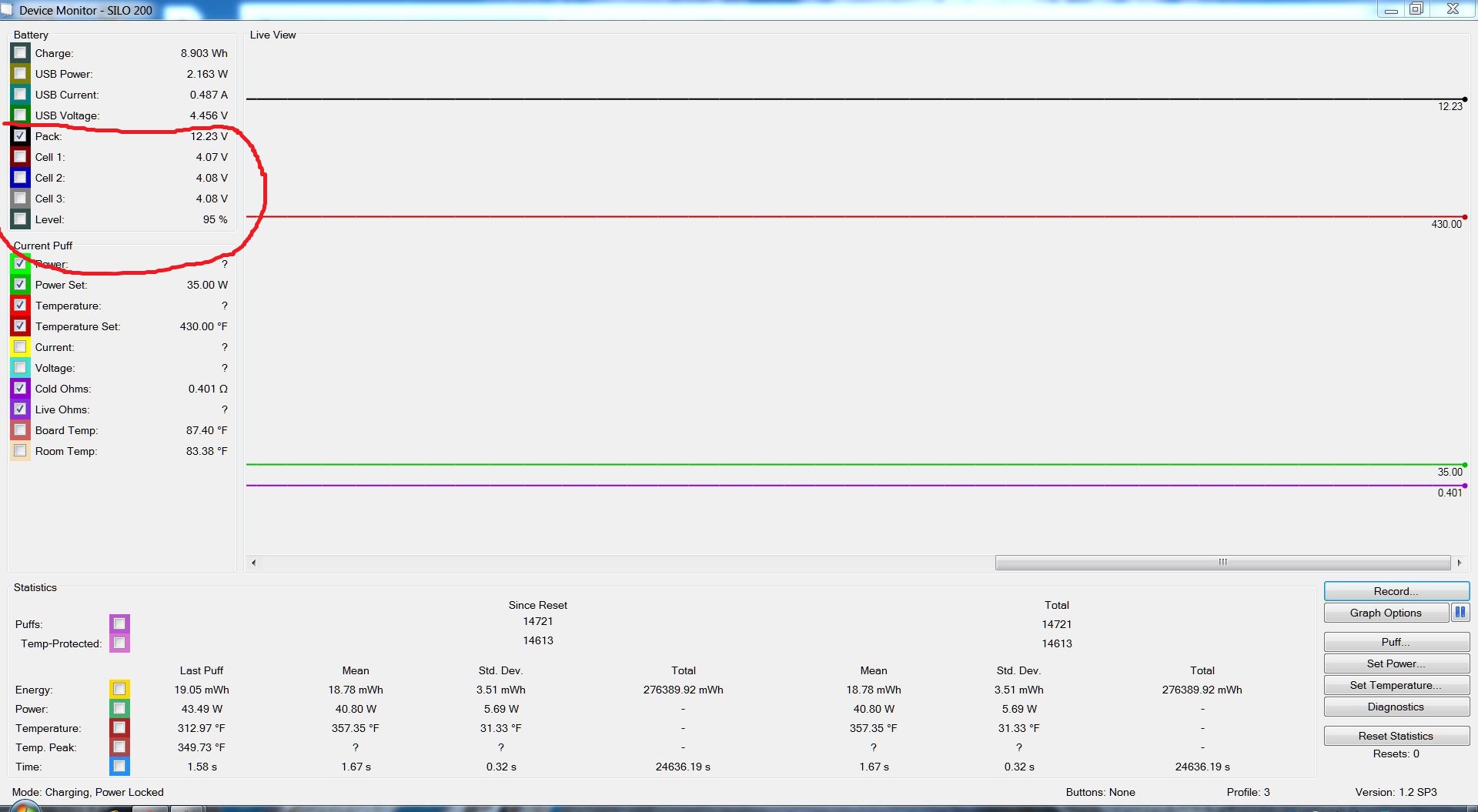Enable the Time statistics blue checkbox
The image size is (1478, 812).
[119, 766]
